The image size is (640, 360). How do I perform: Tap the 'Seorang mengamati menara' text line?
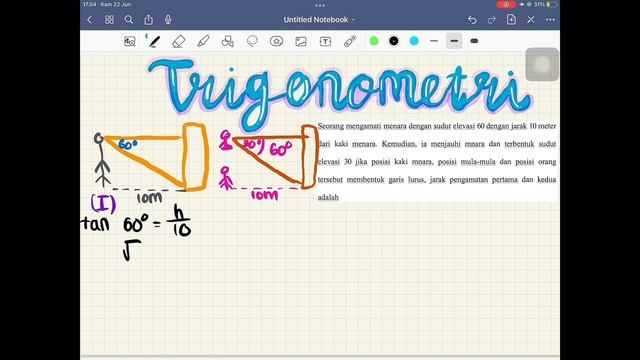coord(437,126)
